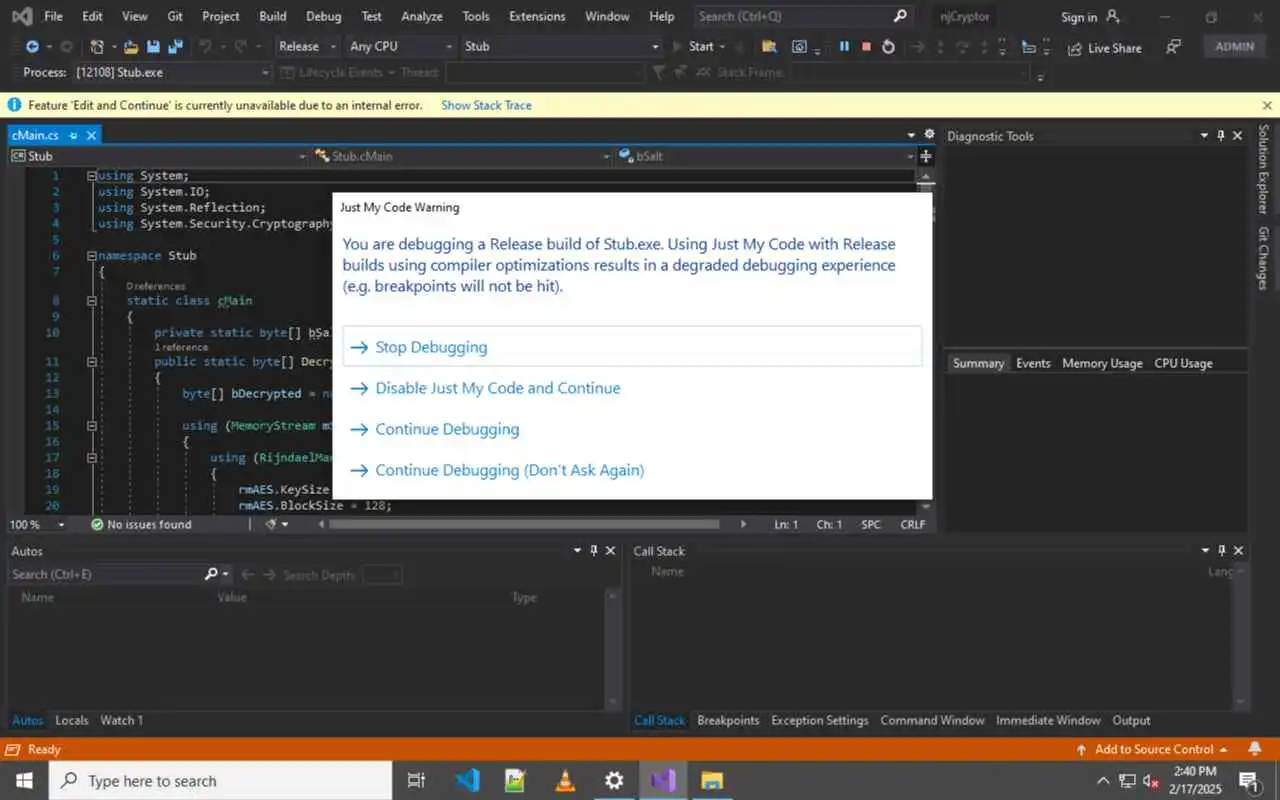Open File Explorer from the taskbar
This screenshot has width=1280, height=800.
coord(712,780)
